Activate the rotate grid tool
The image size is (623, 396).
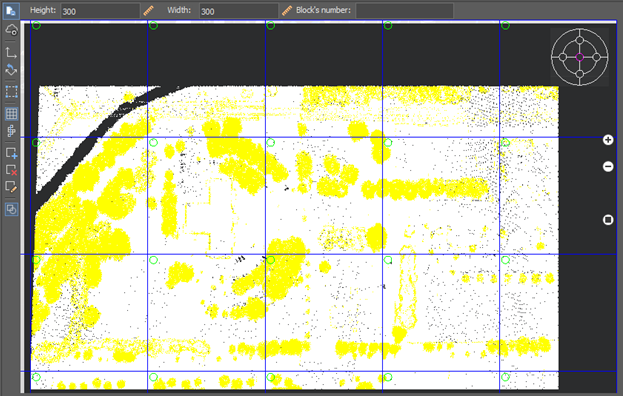(x=11, y=70)
